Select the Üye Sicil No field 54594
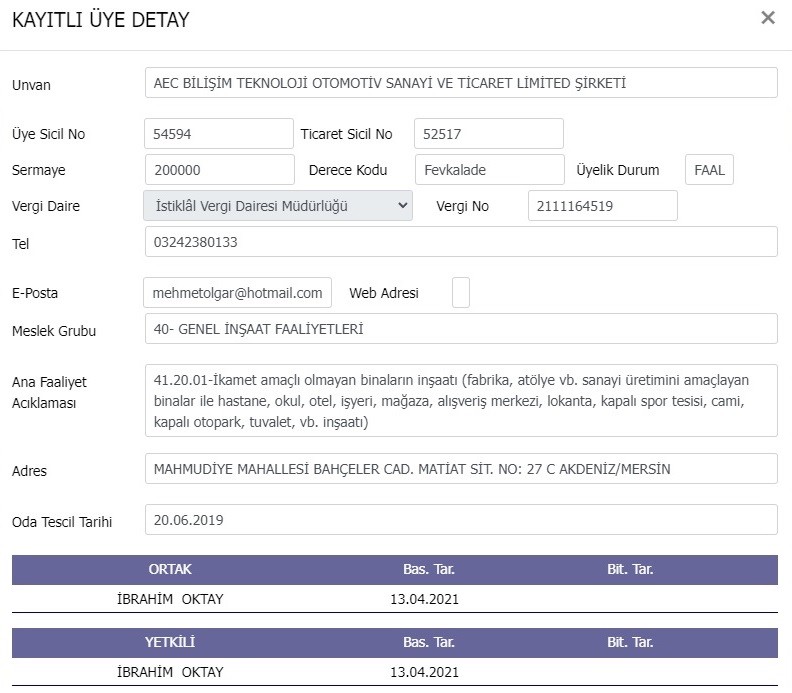 click(219, 134)
